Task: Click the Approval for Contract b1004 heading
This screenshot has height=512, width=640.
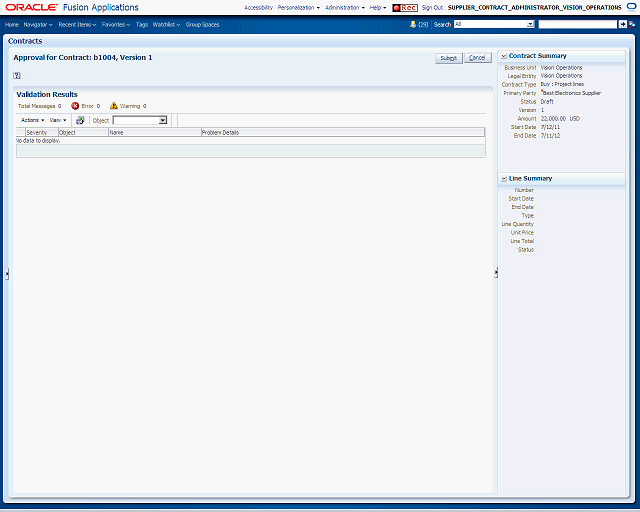Action: 83,58
